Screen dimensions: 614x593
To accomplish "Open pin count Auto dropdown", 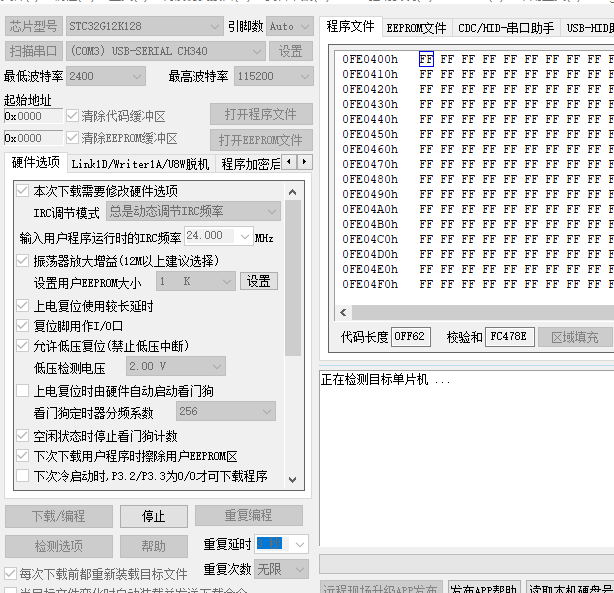I will [290, 26].
